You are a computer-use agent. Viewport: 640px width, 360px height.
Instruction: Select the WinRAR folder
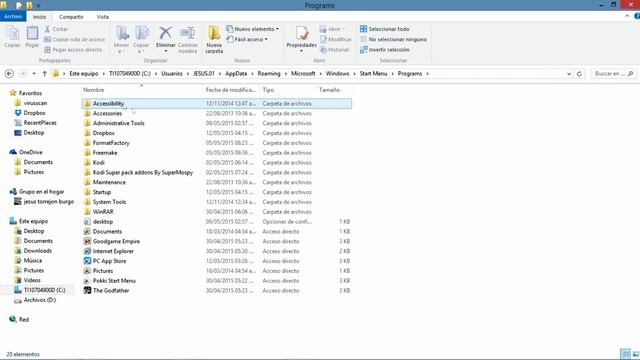click(216, 212)
